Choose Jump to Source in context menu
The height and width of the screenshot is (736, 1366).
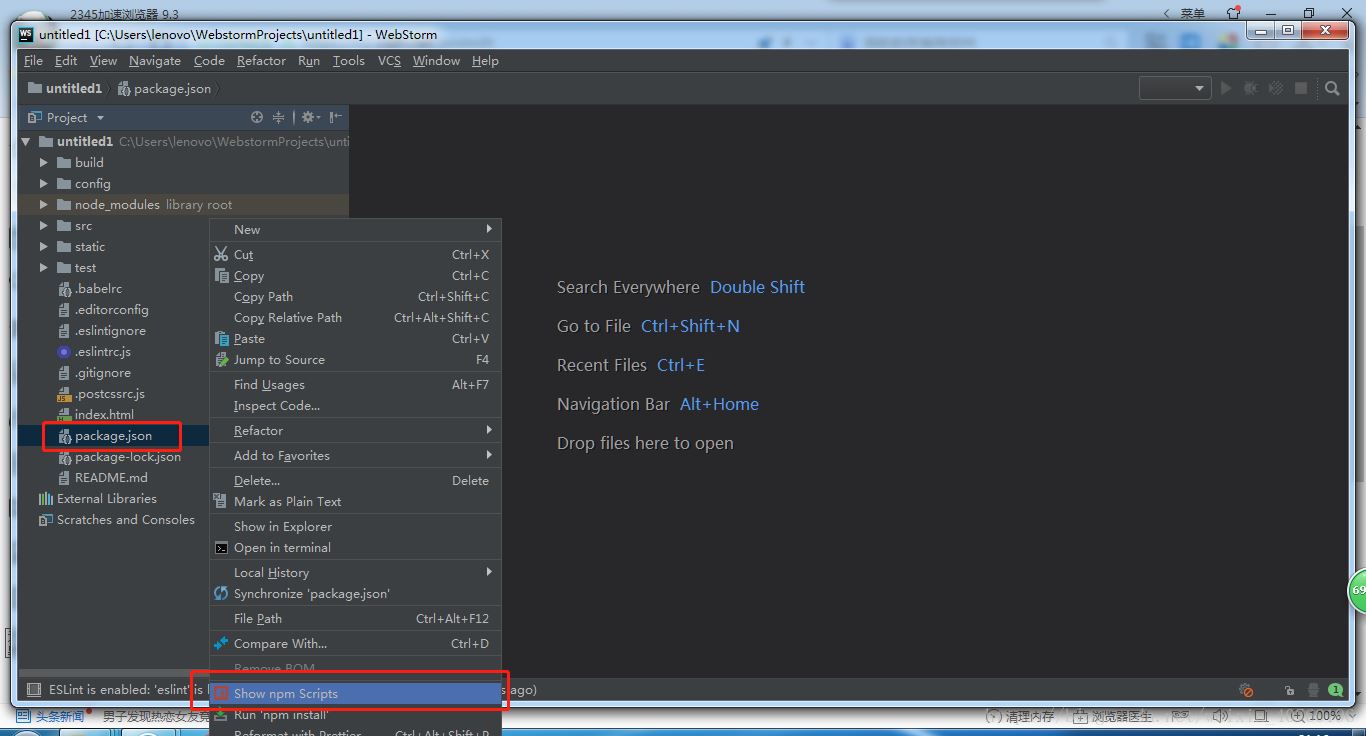tap(355, 360)
